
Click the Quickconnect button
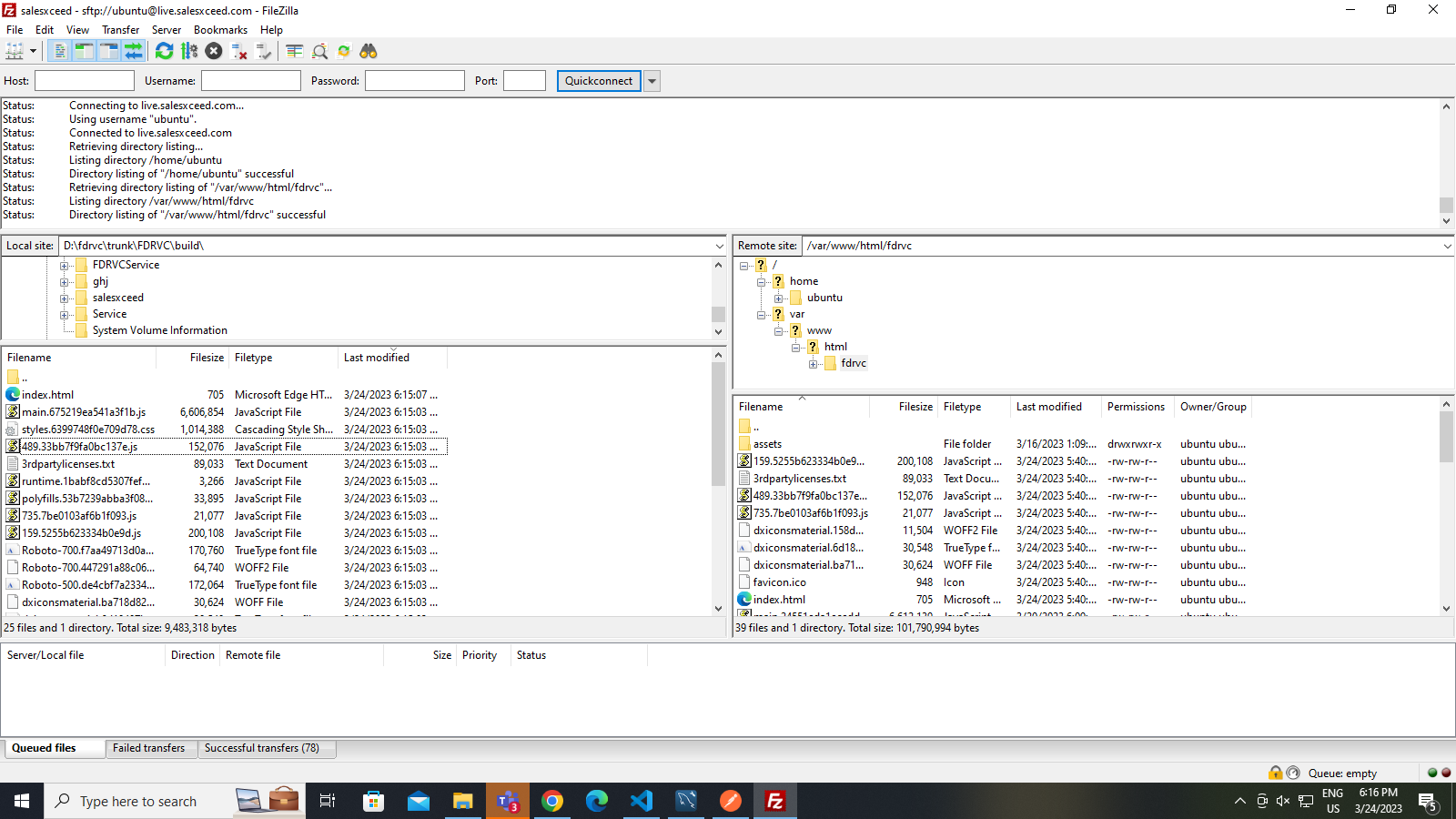tap(598, 81)
